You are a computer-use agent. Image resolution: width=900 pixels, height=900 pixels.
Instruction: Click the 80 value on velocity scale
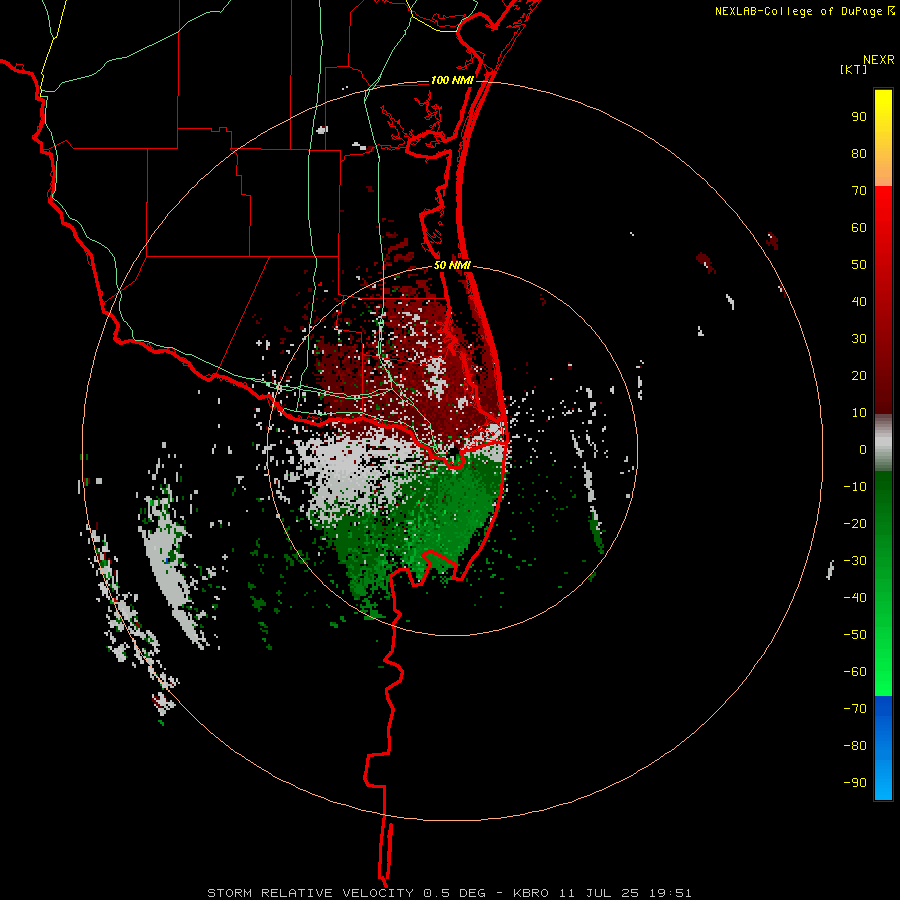click(859, 154)
